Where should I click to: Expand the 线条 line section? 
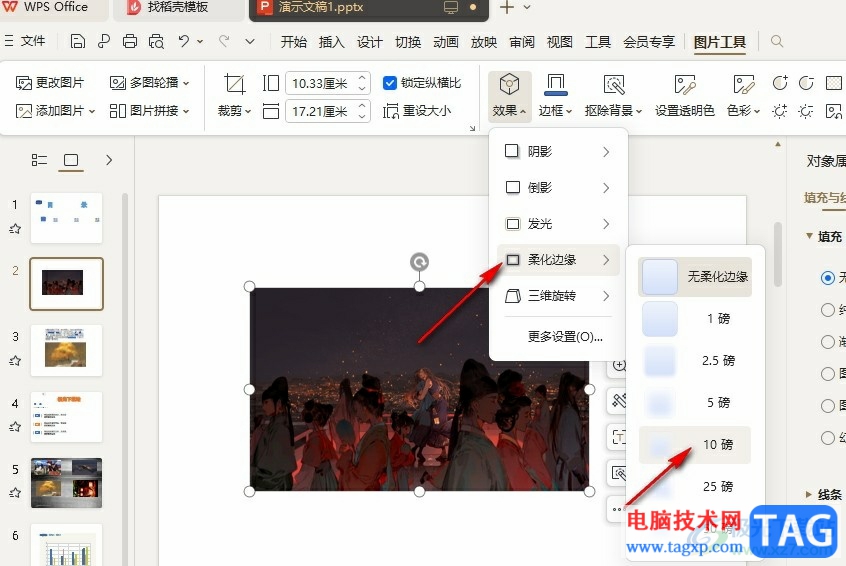click(809, 494)
